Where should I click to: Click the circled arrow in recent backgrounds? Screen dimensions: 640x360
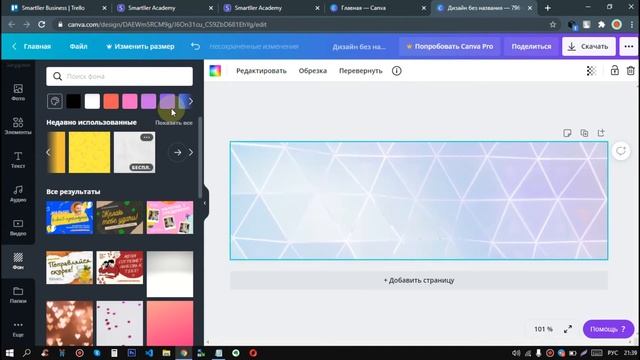pyautogui.click(x=177, y=152)
